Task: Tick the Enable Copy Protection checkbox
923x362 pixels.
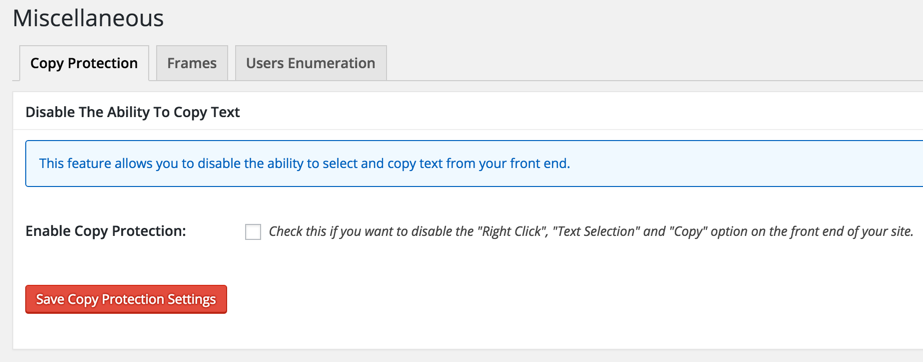Action: (x=253, y=232)
